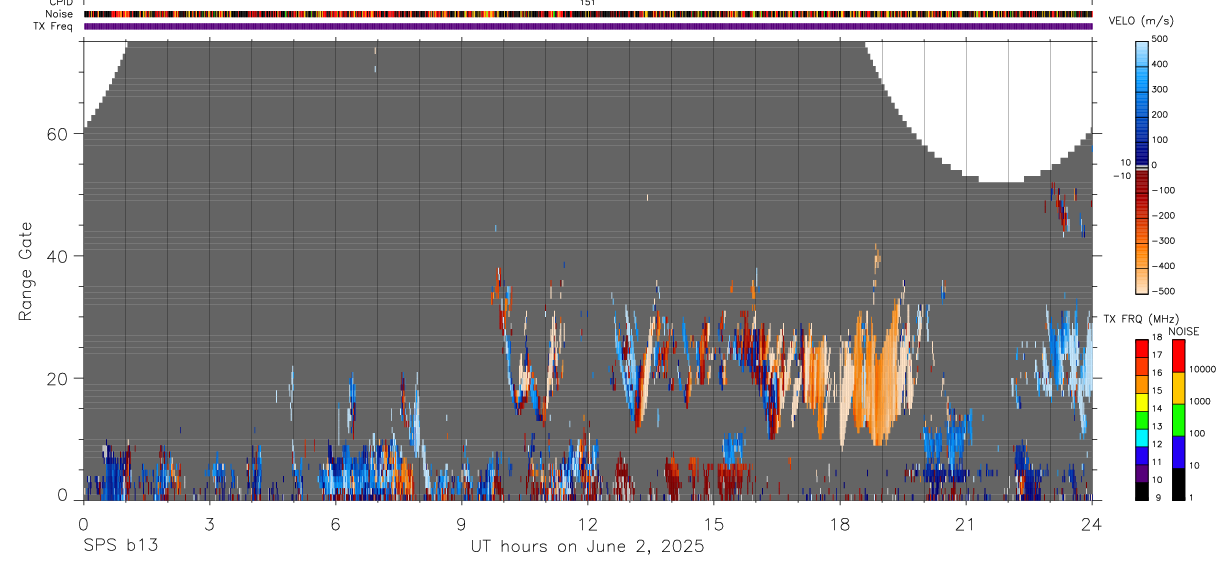
Task: Click the SPS b13 radar label
Action: pos(120,546)
